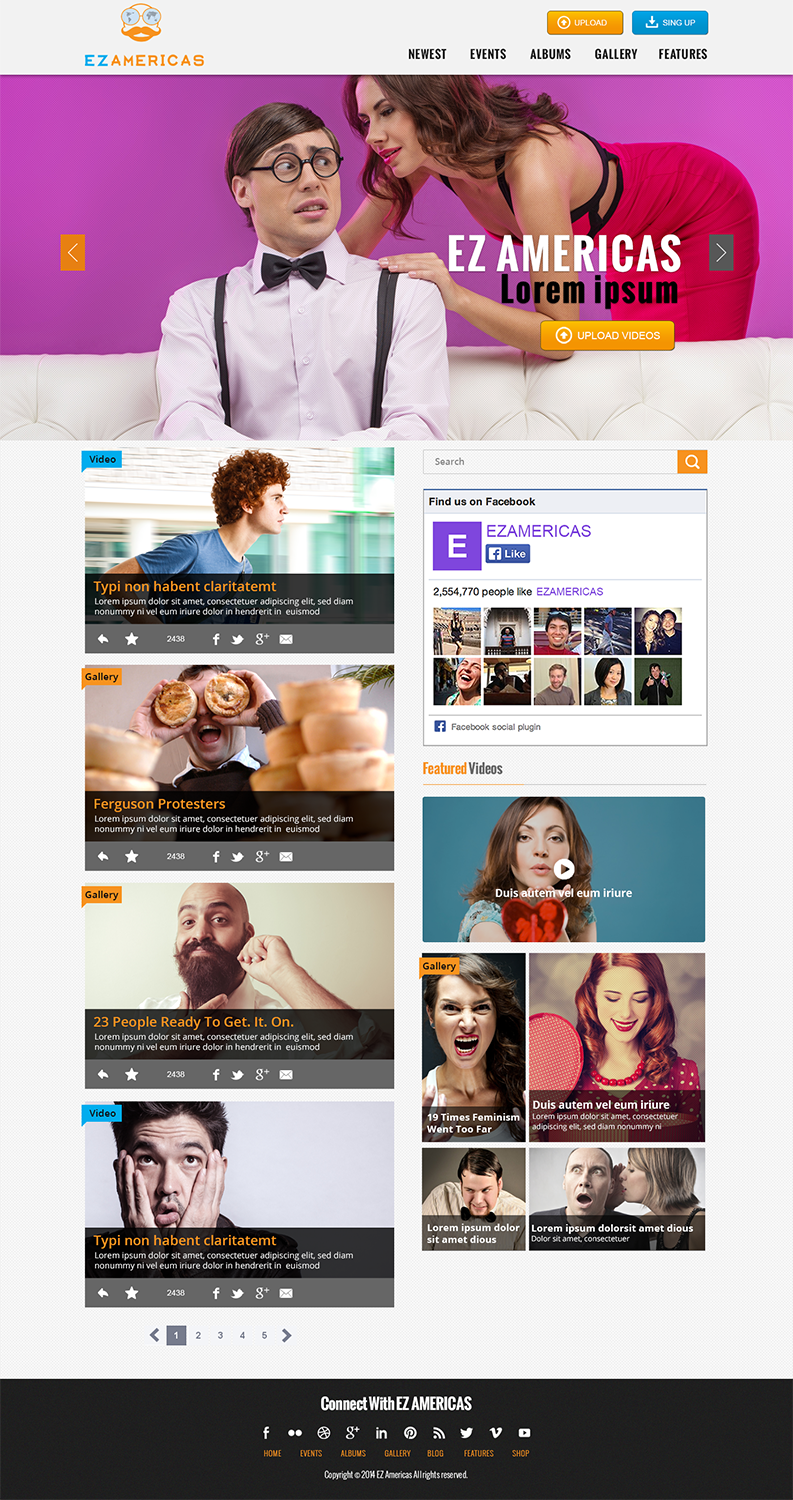Share Ferguson Protesters on Facebook
The height and width of the screenshot is (1500, 793).
click(x=216, y=856)
